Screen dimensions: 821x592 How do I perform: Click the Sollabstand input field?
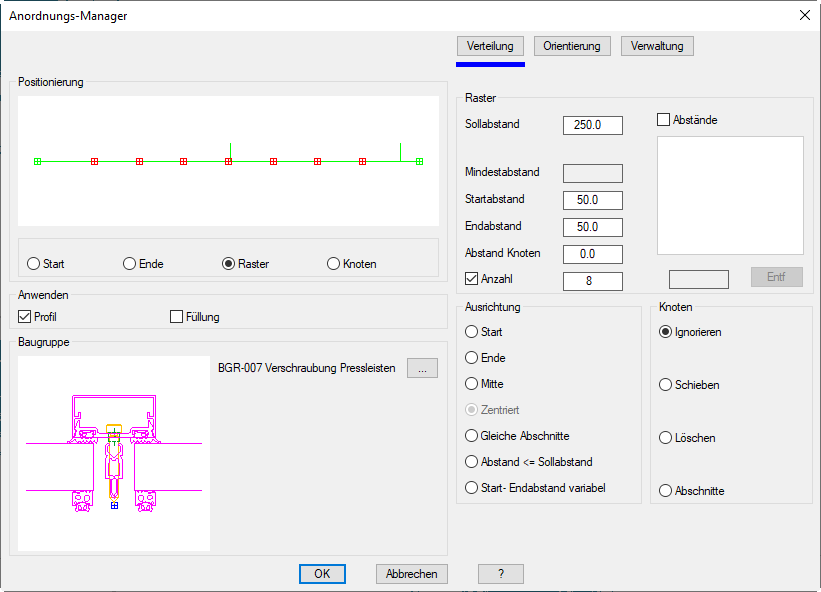[593, 125]
